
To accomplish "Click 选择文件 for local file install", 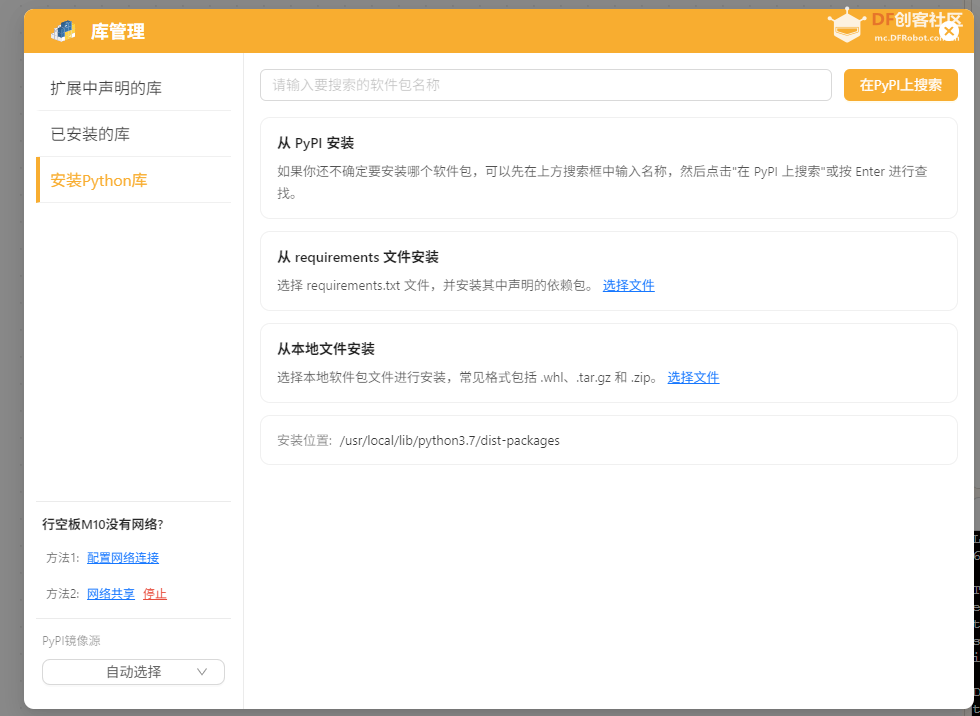I will coord(693,377).
